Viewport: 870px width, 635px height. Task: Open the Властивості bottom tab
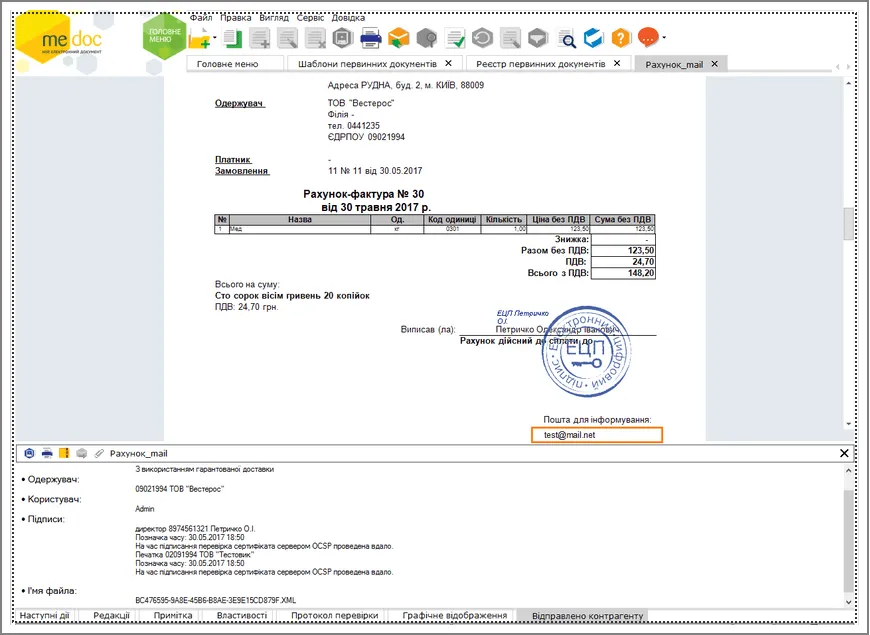coord(242,615)
